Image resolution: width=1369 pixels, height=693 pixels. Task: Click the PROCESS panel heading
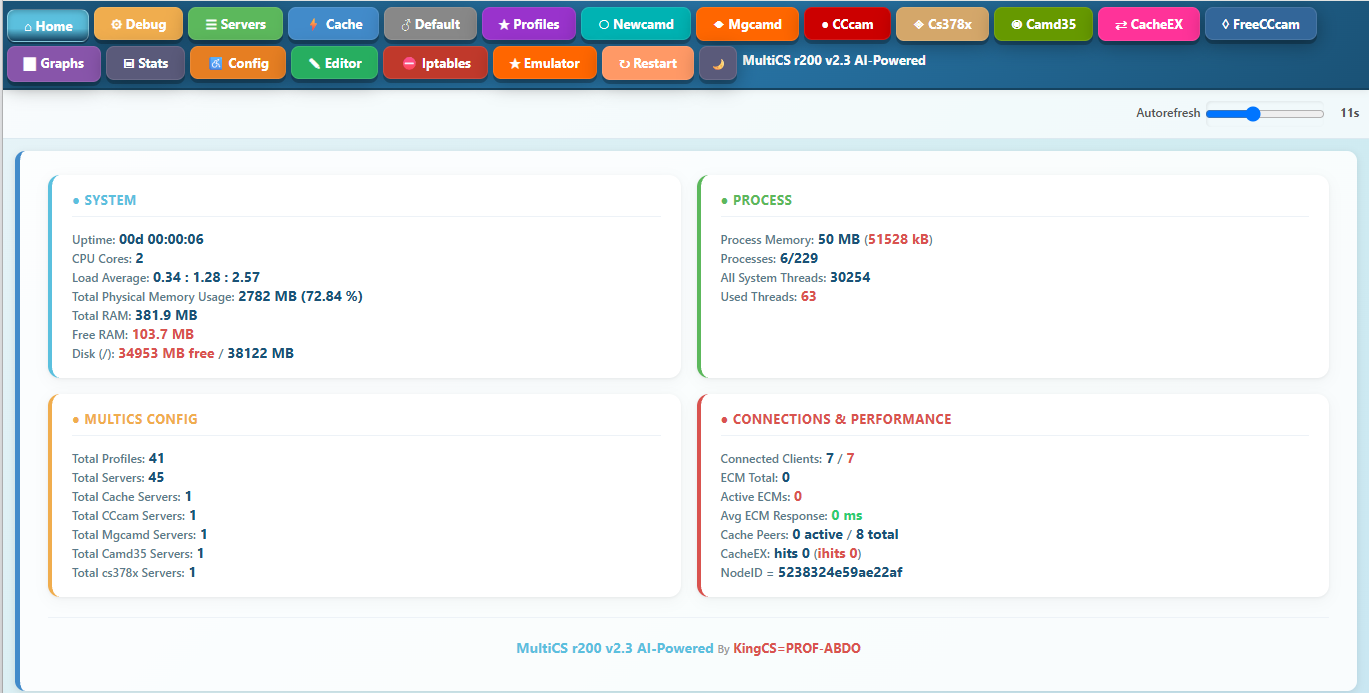point(756,200)
